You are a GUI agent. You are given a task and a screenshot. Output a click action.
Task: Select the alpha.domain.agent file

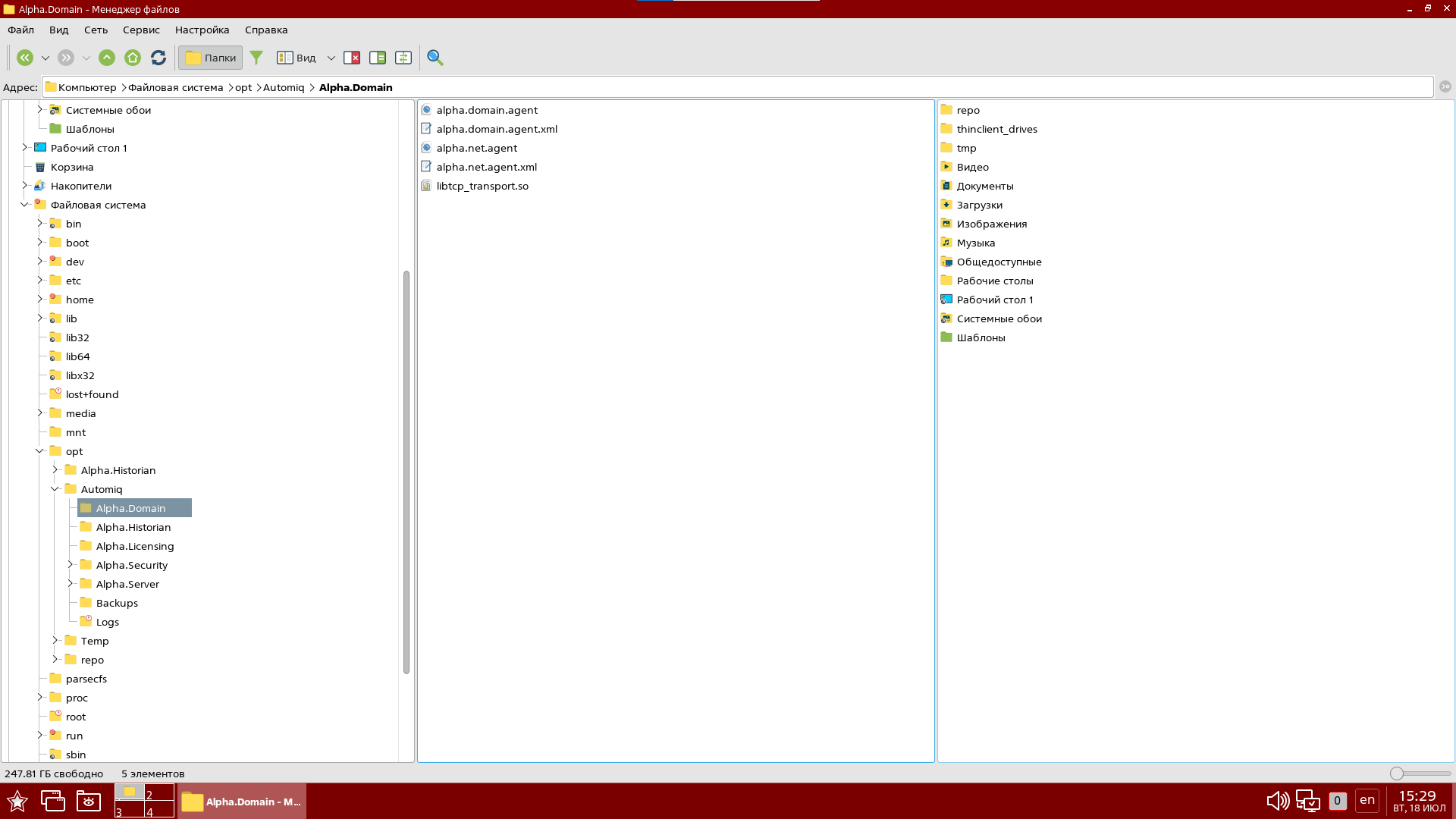pyautogui.click(x=479, y=110)
